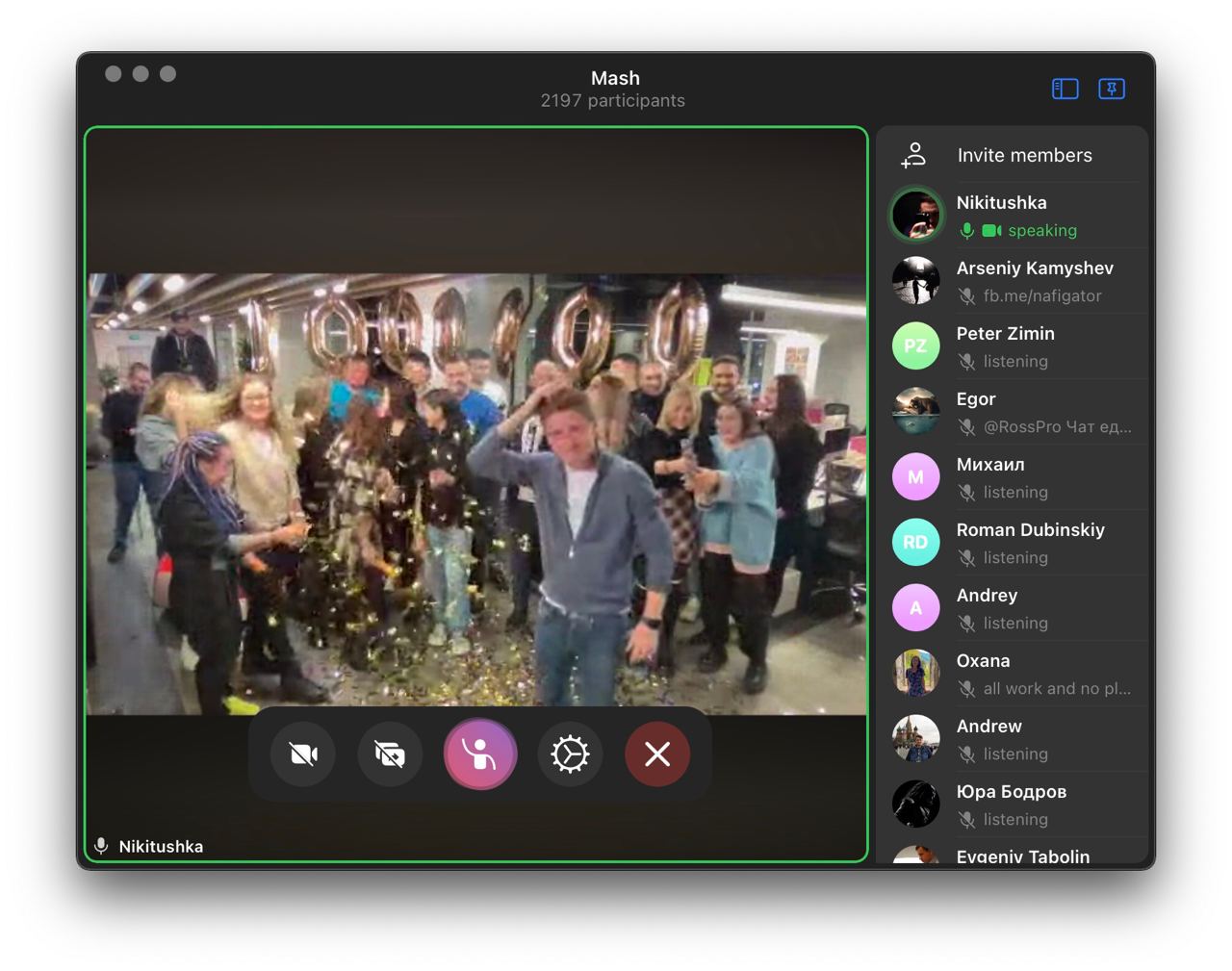Click the 2197 participants count
The image size is (1232, 971).
(x=613, y=101)
